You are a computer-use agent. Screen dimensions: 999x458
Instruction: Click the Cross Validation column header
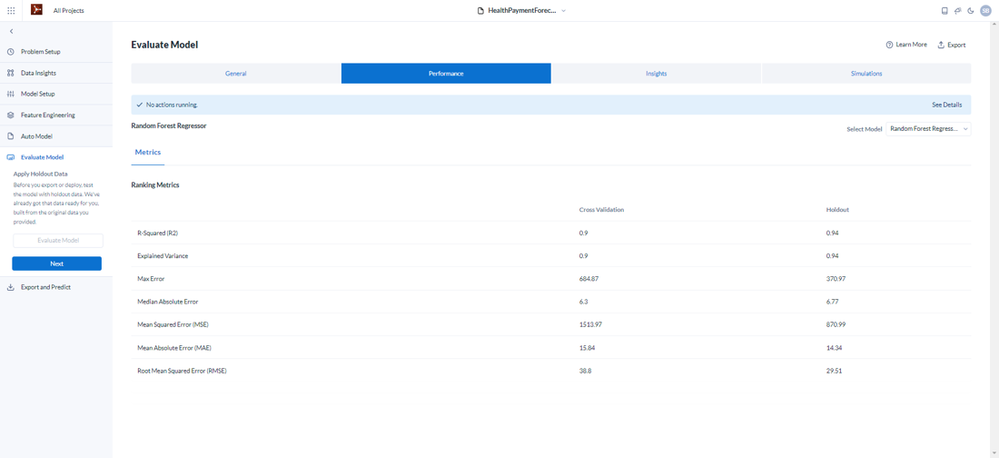[601, 210]
